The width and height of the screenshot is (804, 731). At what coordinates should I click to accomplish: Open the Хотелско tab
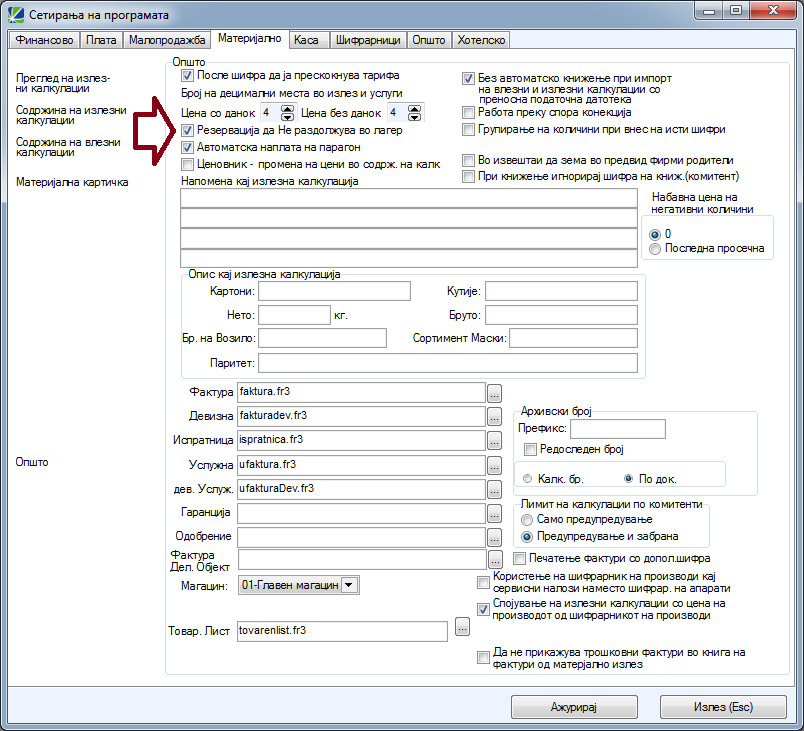point(481,40)
